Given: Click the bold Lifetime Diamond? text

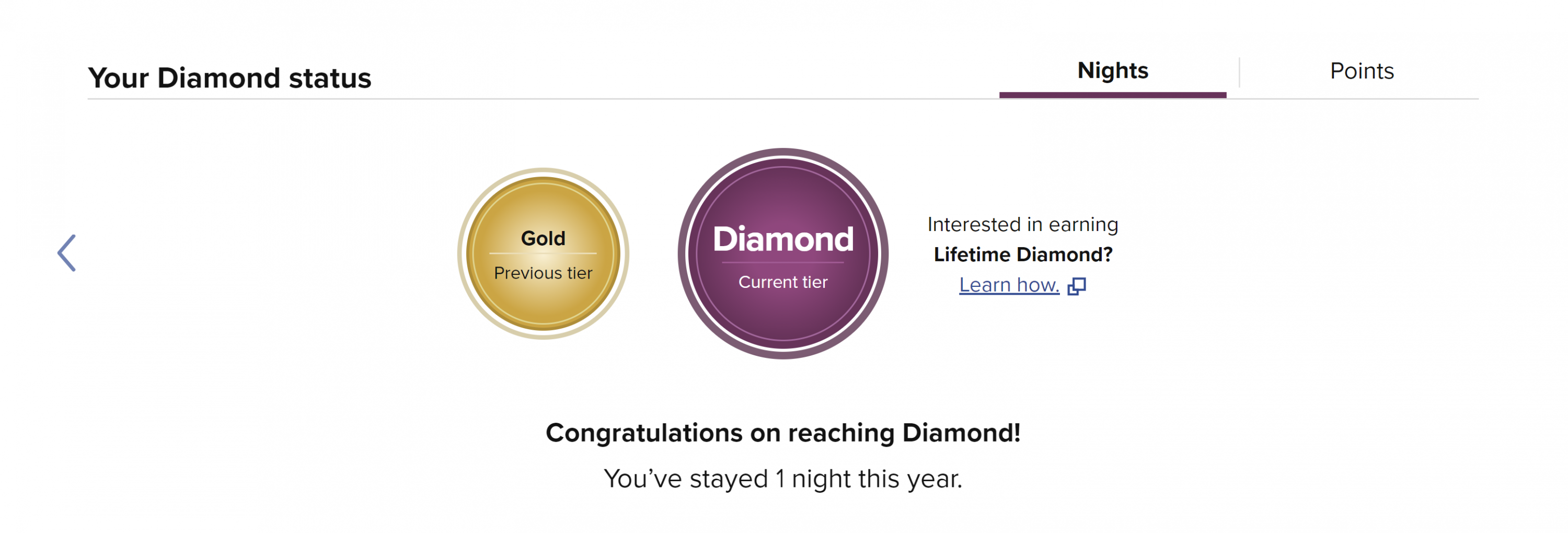Looking at the screenshot, I should pos(1023,254).
